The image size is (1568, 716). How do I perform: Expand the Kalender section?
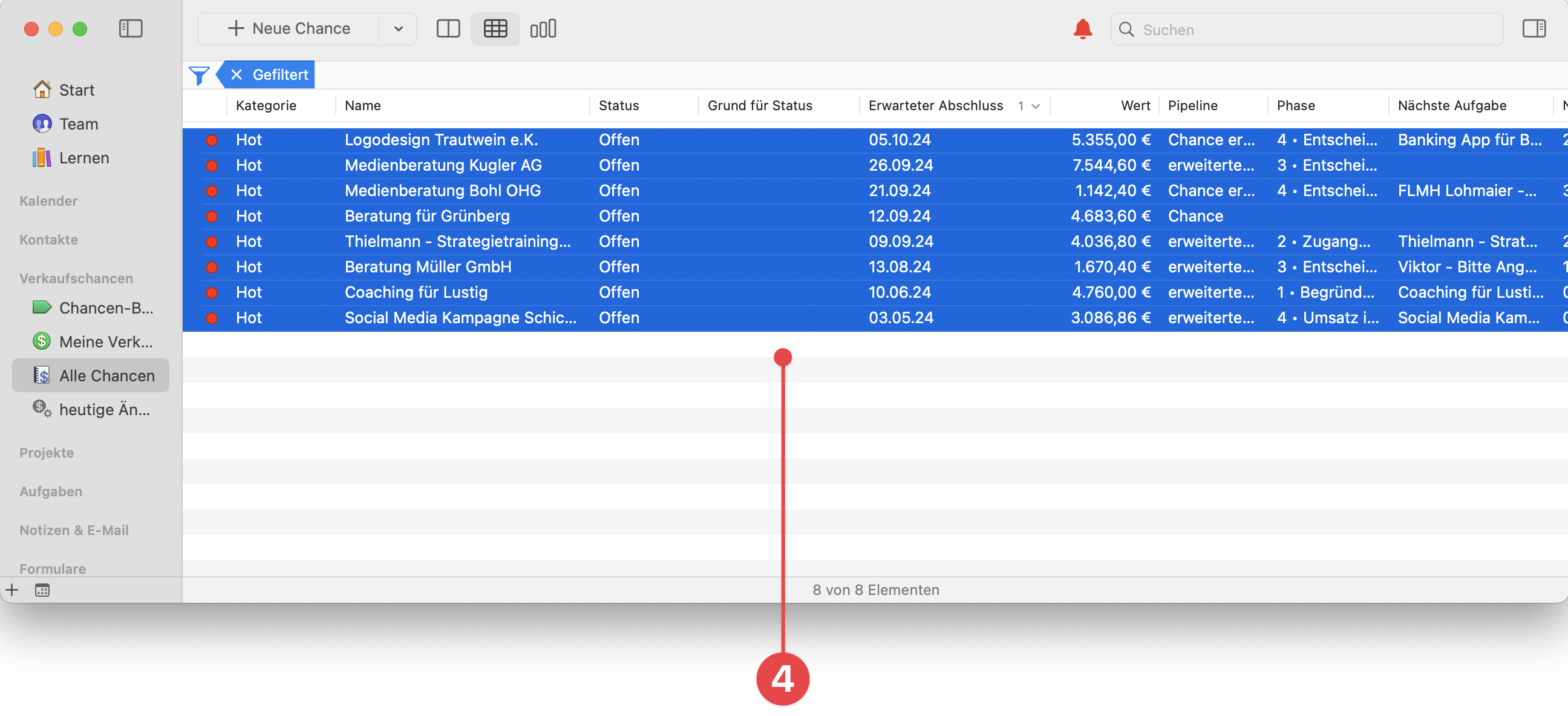tap(48, 201)
